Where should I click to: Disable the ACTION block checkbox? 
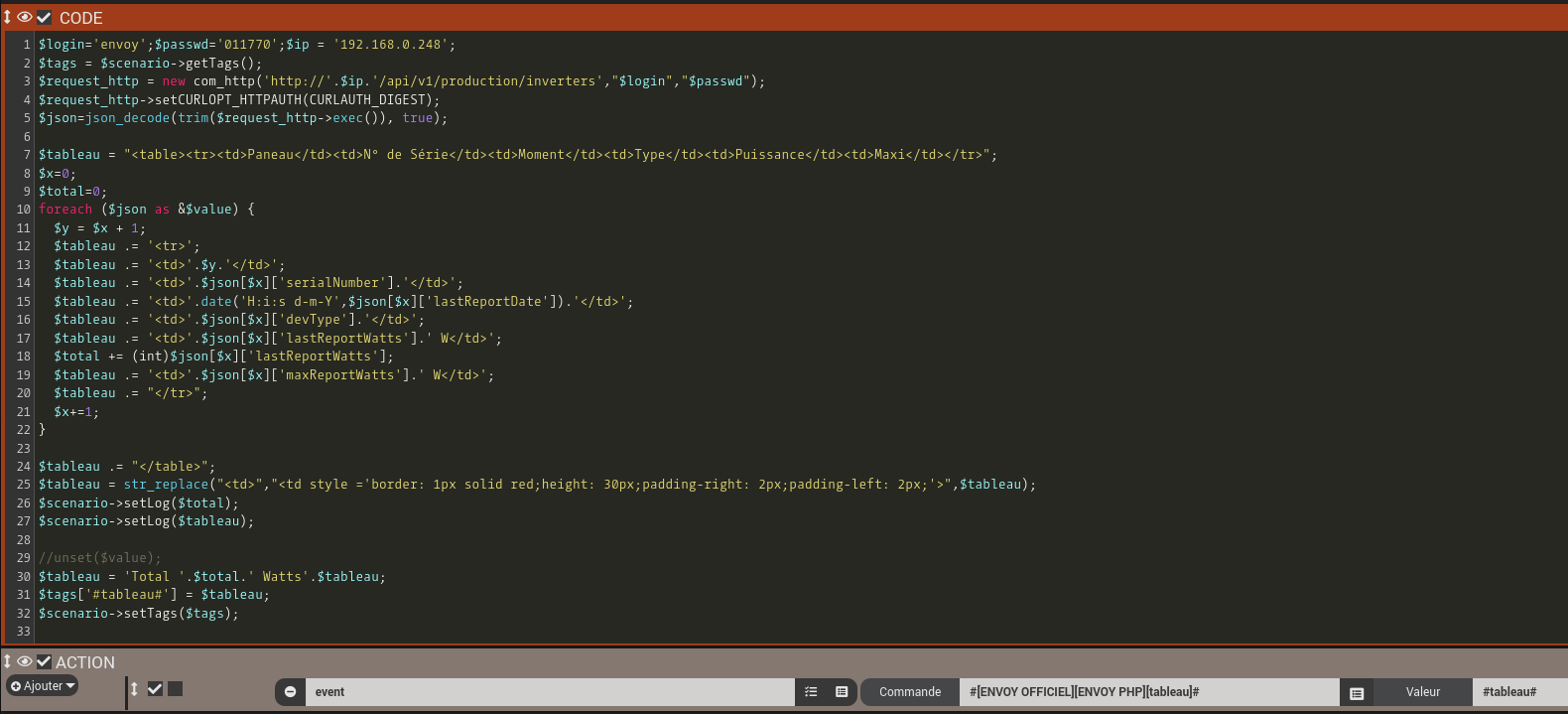pyautogui.click(x=44, y=661)
